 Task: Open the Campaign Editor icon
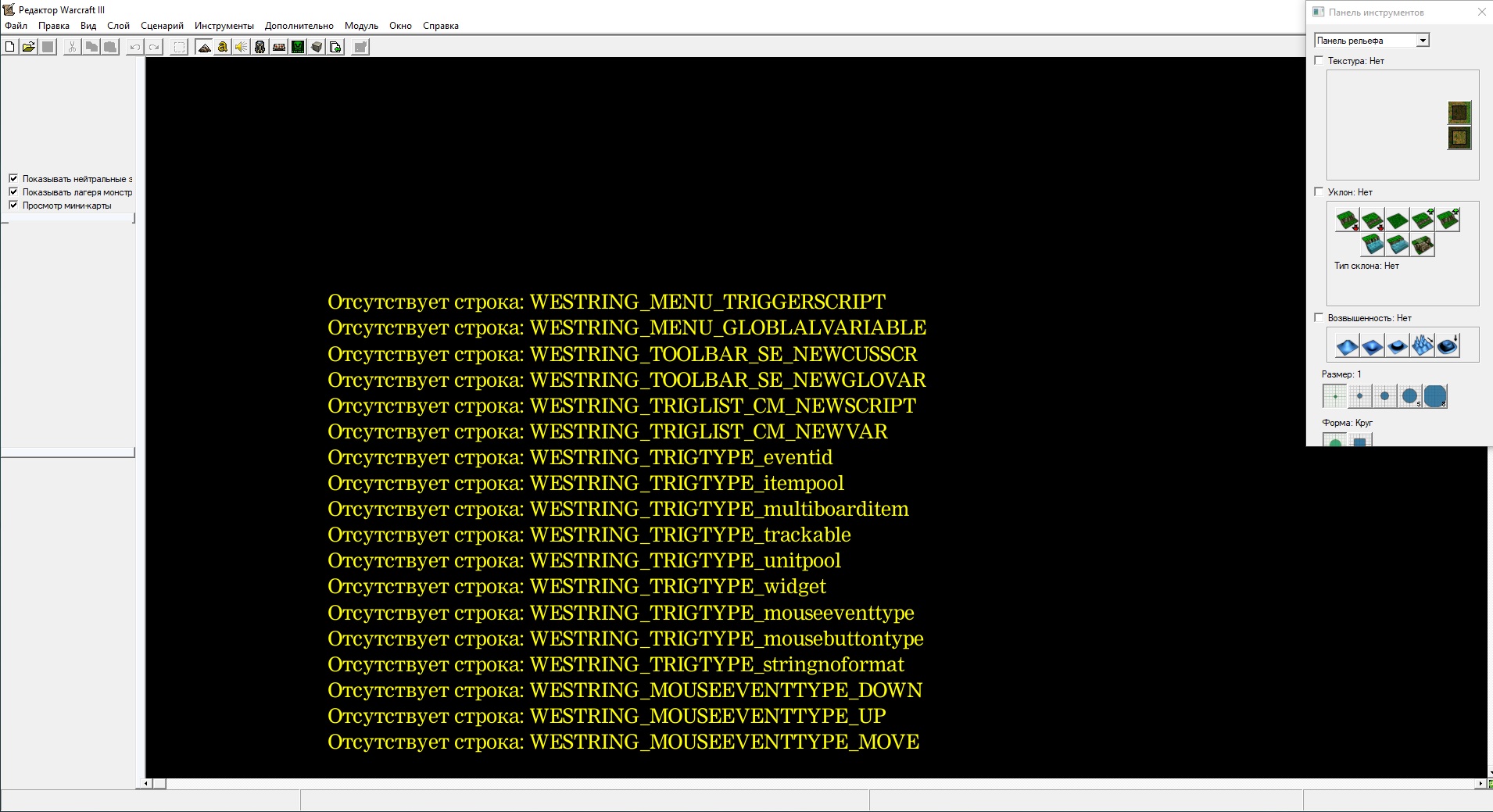[279, 47]
